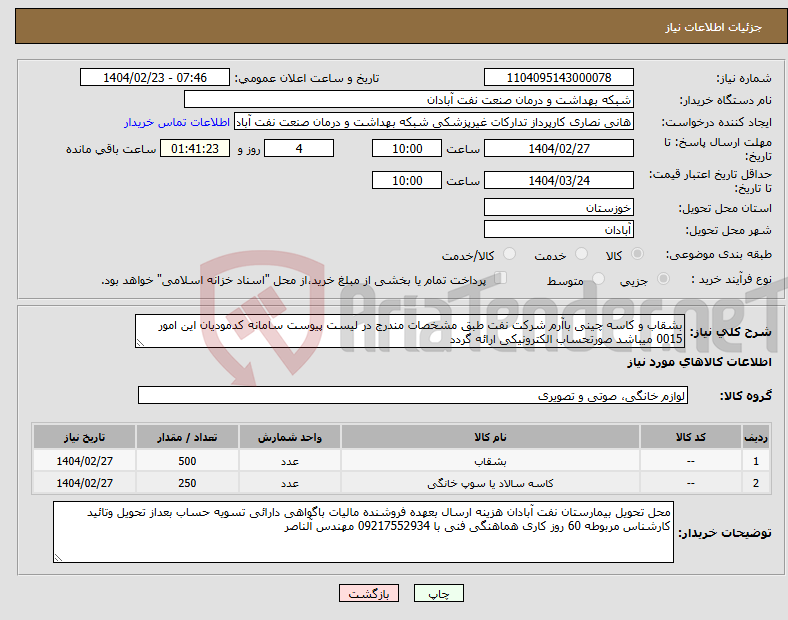Click the ردیف column header
The image size is (788, 620).
(x=756, y=437)
